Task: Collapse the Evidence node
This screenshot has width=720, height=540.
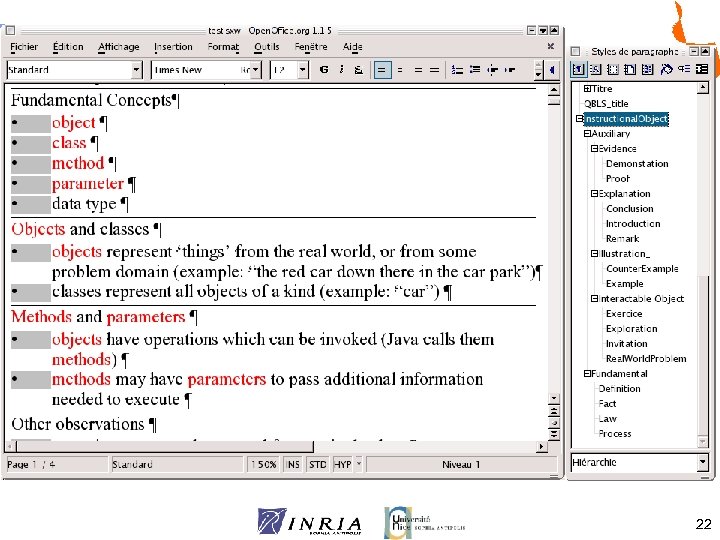Action: point(594,149)
